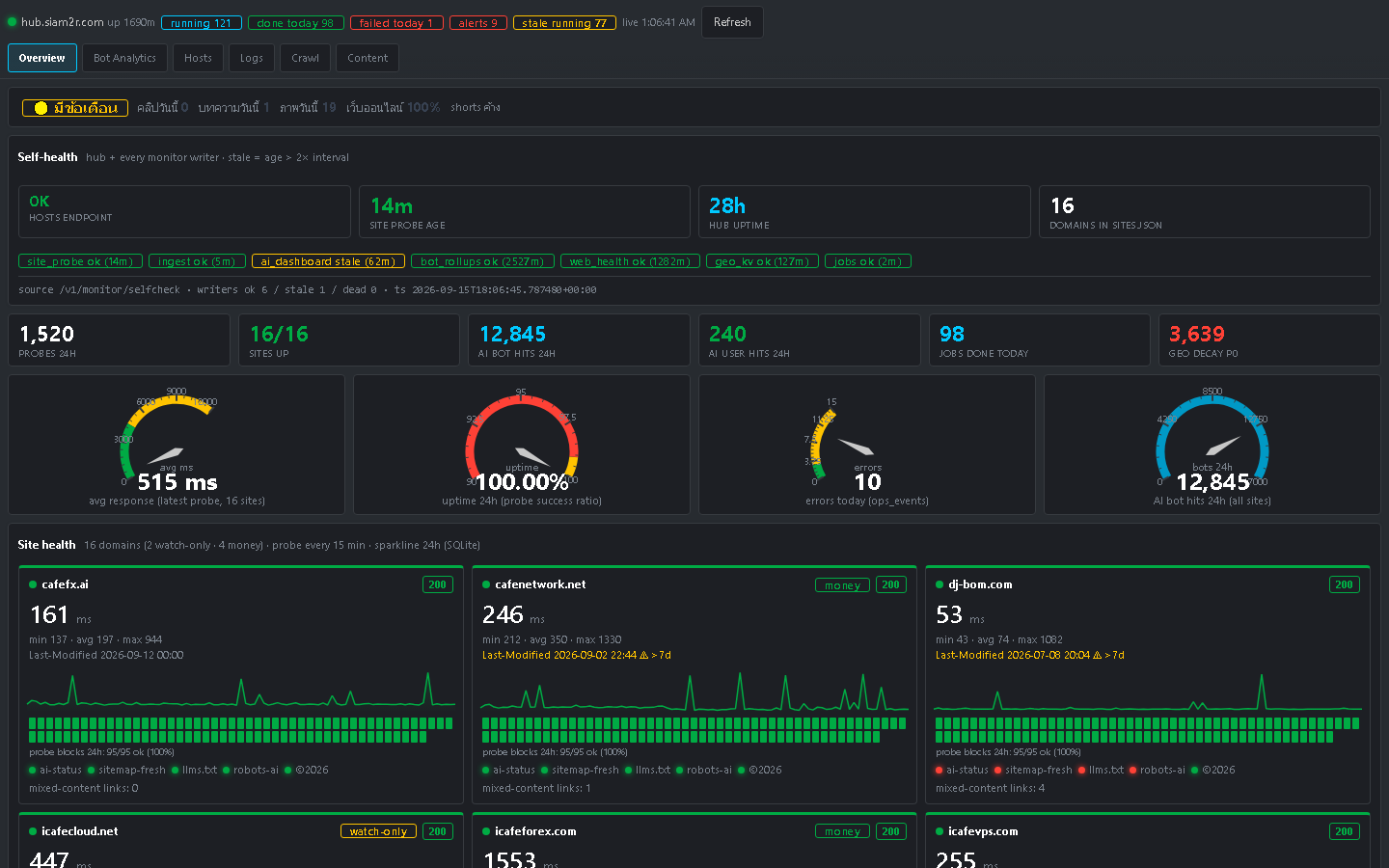Screen dimensions: 1389x868
Task: Click the green llms.txt dot on cafefx.ai card
Action: [175, 770]
